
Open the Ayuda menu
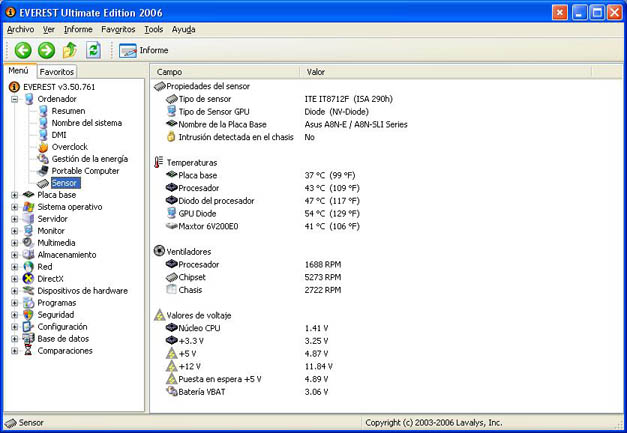pyautogui.click(x=184, y=29)
